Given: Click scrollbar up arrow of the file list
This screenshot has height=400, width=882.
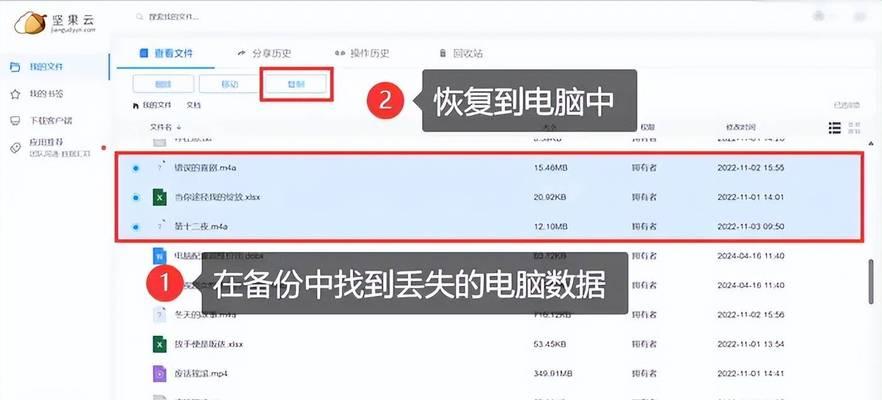Looking at the screenshot, I should (x=872, y=142).
